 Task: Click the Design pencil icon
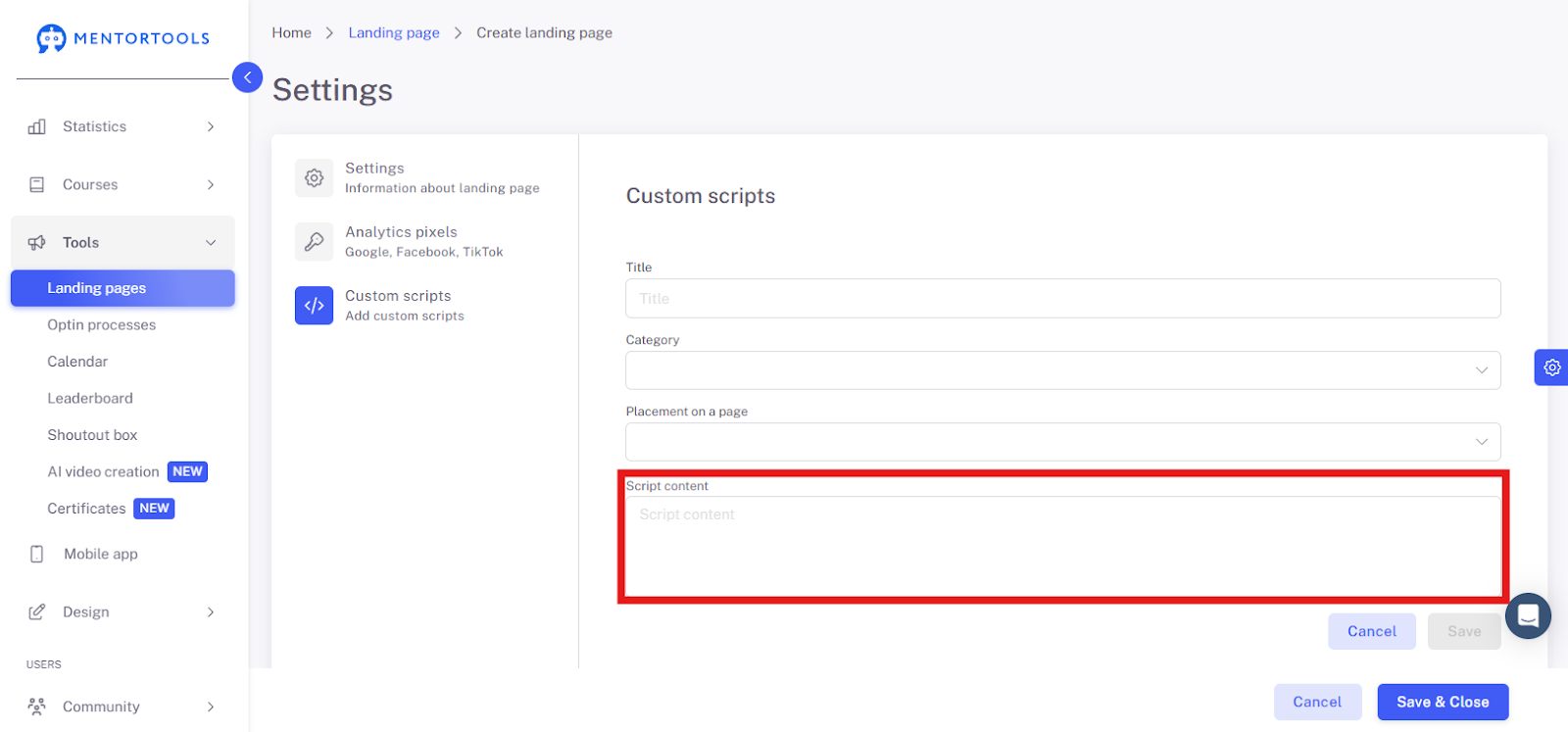coord(37,611)
